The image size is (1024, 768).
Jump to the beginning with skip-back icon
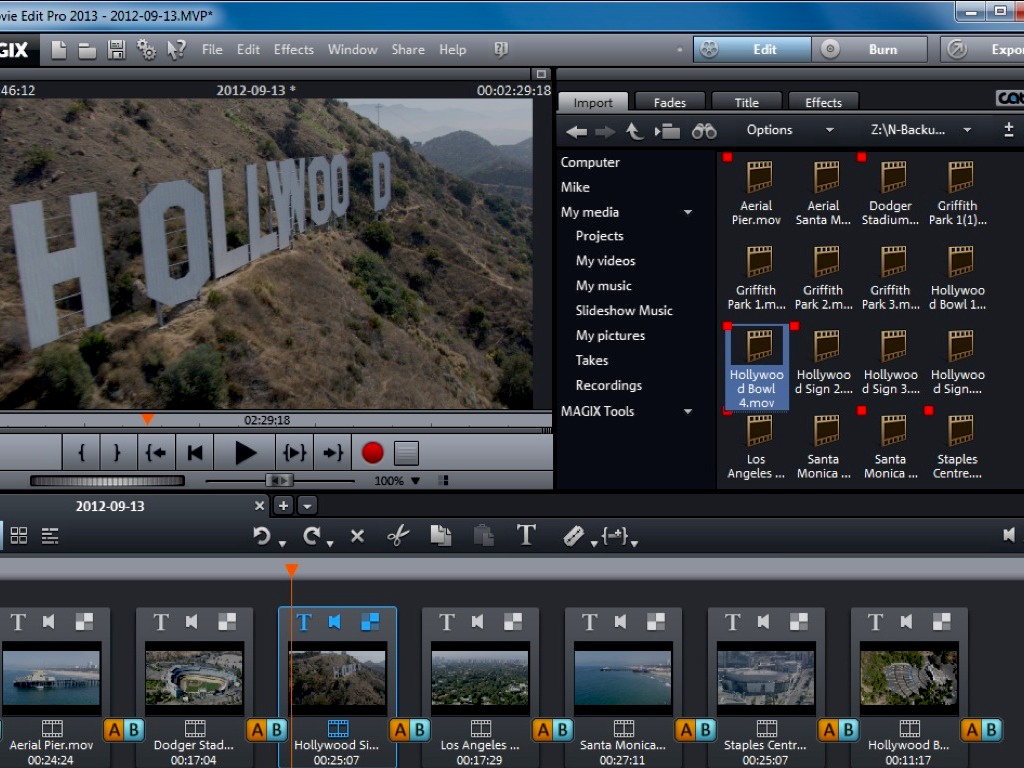[x=196, y=453]
